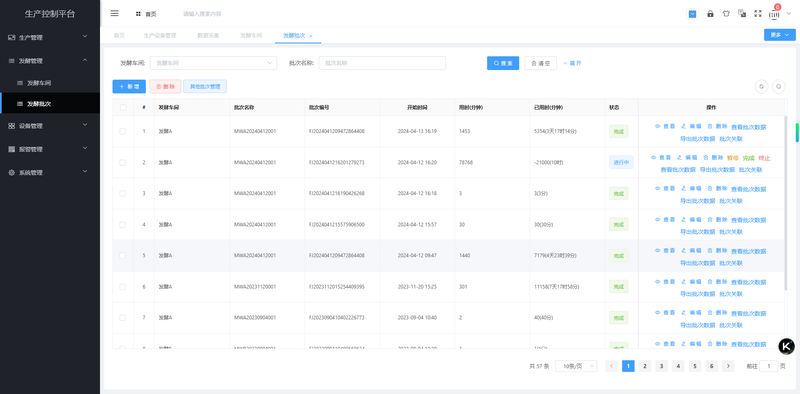Open 发酵车间 in the sidebar submenu
800x394 pixels.
point(50,83)
